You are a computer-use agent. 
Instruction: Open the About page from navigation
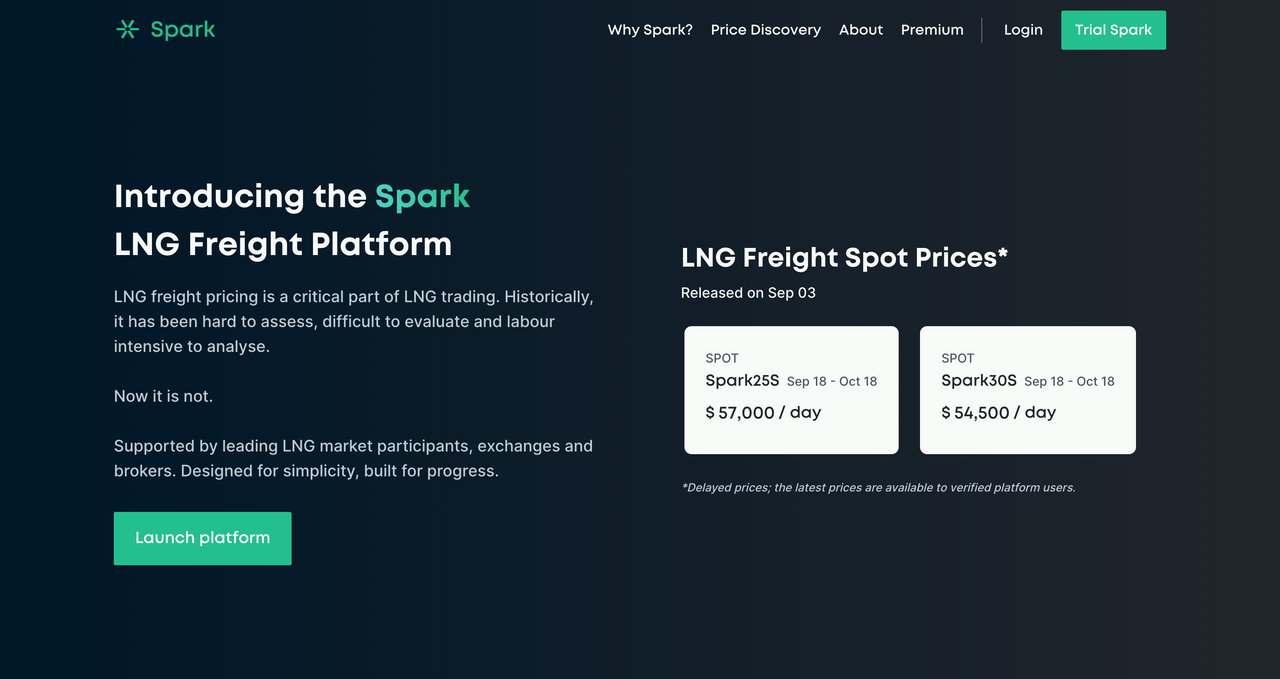pos(861,30)
